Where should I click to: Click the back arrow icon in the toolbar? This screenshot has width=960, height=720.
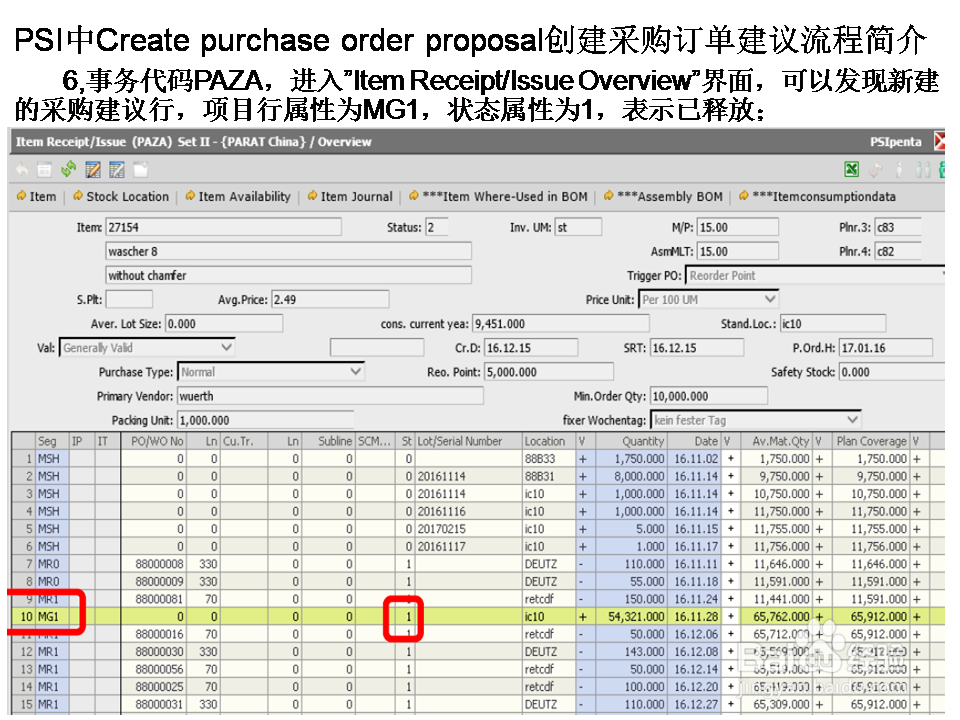[22, 169]
